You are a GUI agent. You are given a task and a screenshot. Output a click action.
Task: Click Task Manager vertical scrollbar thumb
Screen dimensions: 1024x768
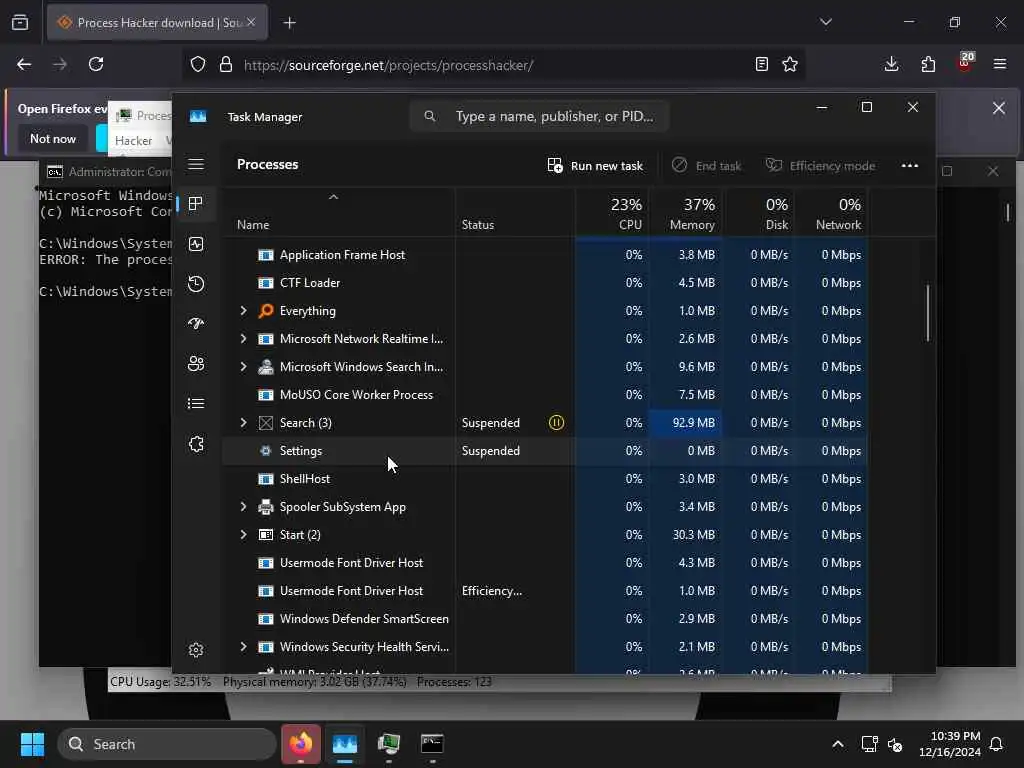tap(927, 312)
